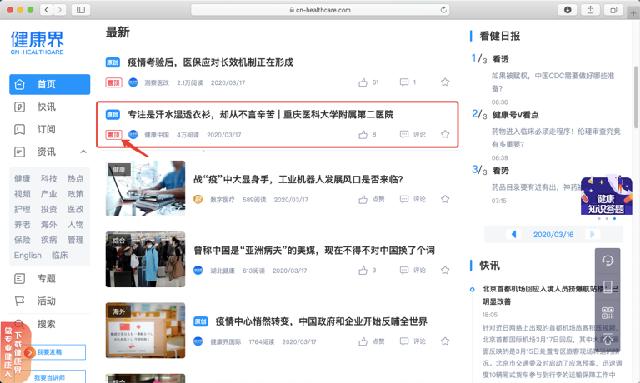
Task: Open 搜索 in the sidebar
Action: click(x=47, y=324)
